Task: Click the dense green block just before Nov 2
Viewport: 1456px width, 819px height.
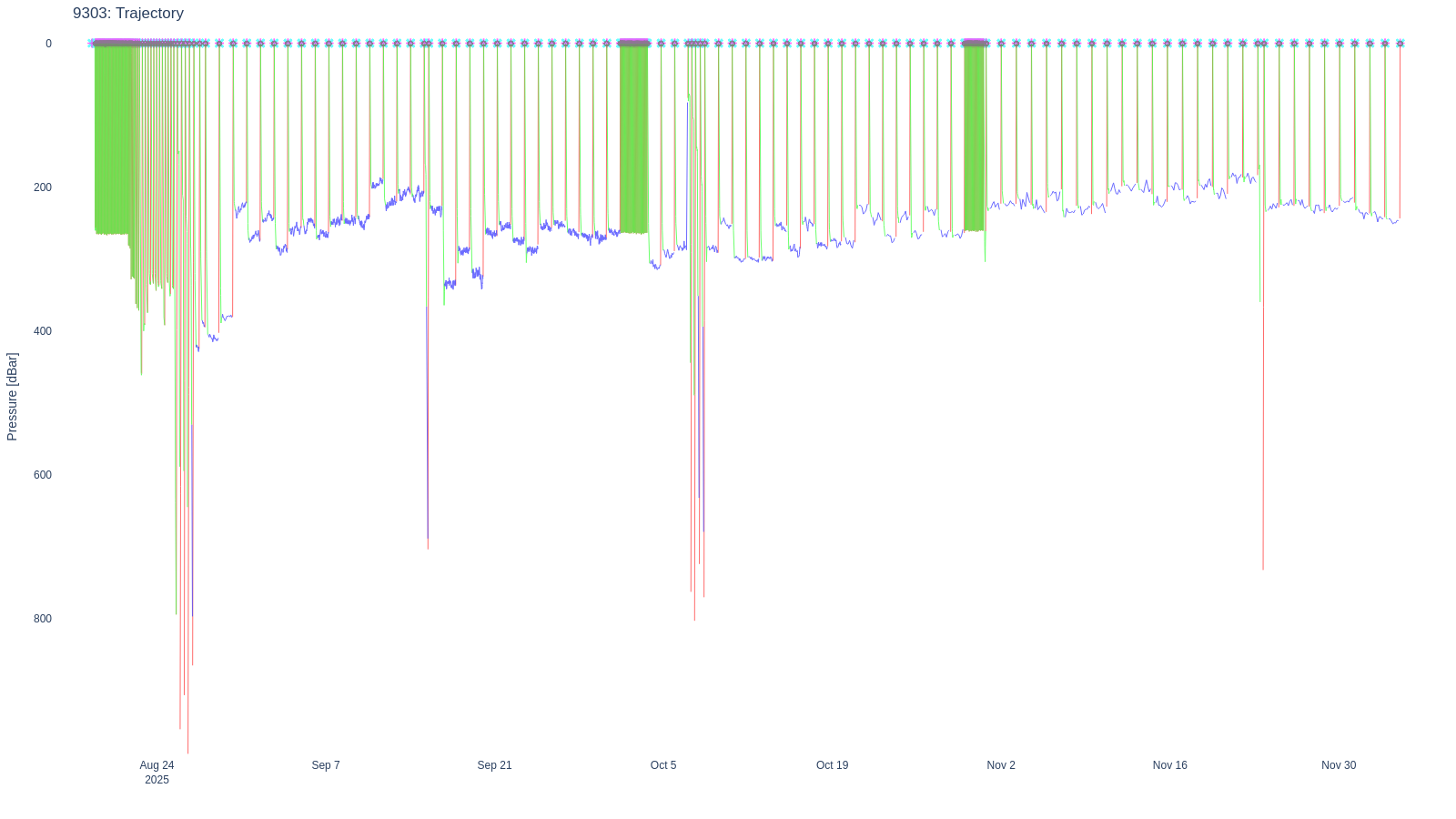Action: [974, 136]
